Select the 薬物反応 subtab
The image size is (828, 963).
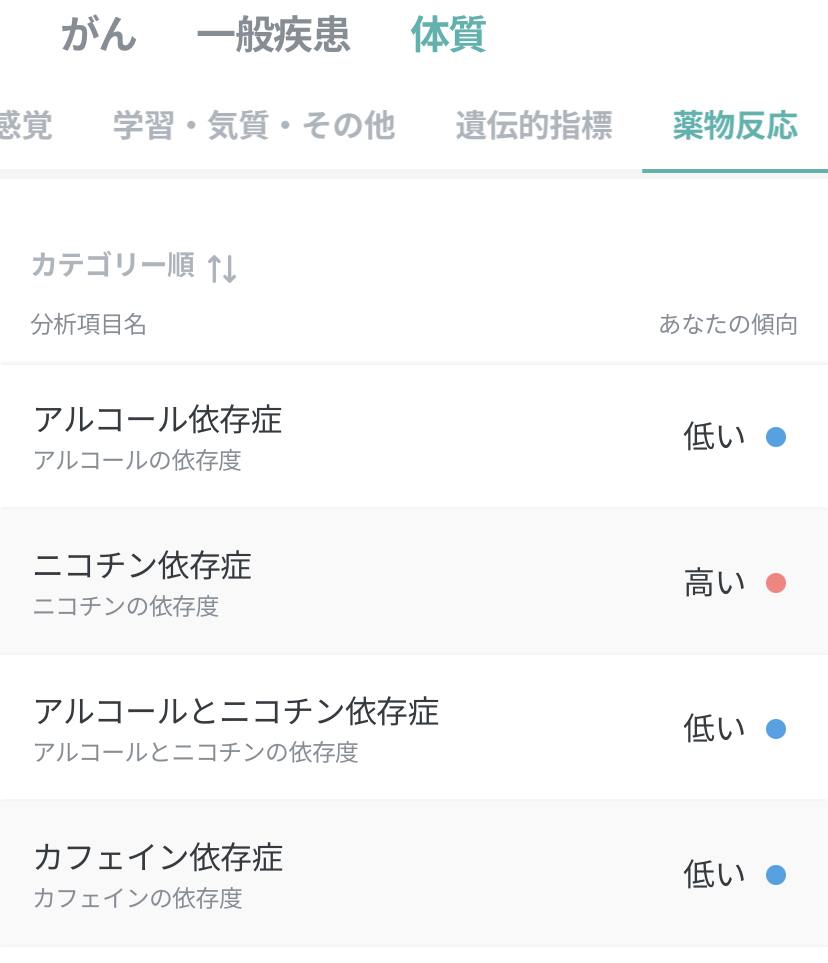pos(735,125)
